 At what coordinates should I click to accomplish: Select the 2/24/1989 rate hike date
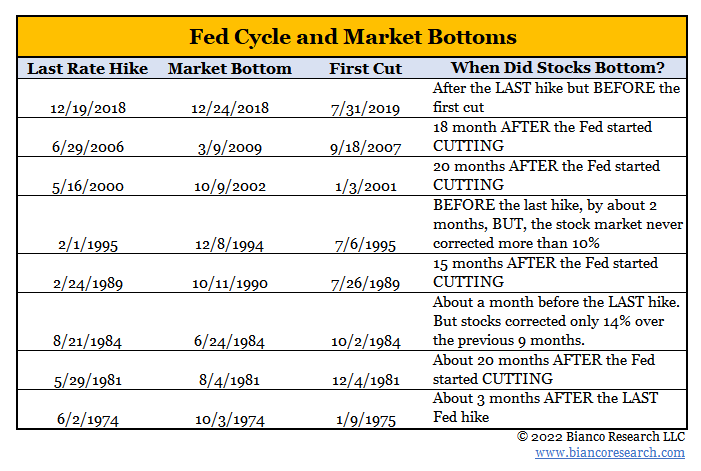click(x=87, y=283)
